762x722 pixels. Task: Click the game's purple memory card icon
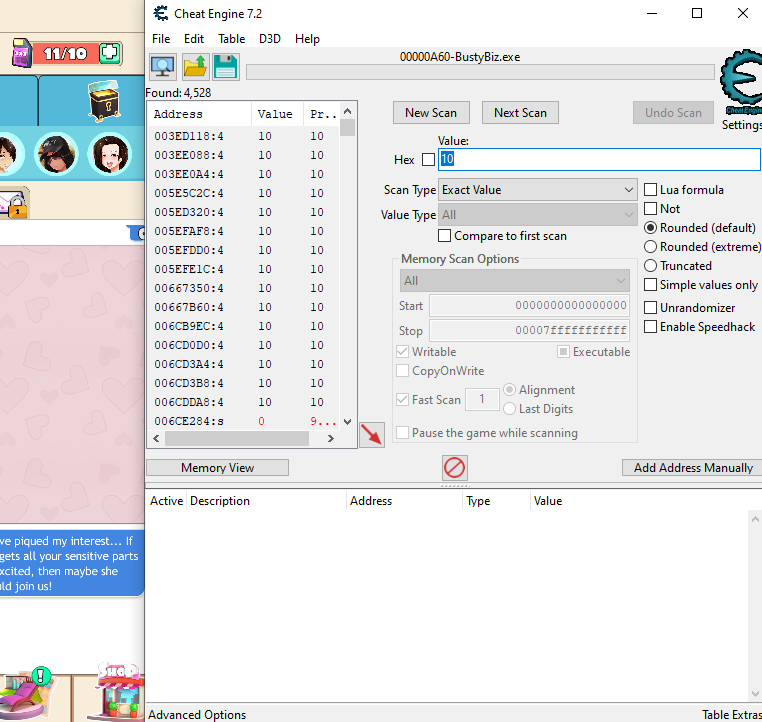click(21, 53)
